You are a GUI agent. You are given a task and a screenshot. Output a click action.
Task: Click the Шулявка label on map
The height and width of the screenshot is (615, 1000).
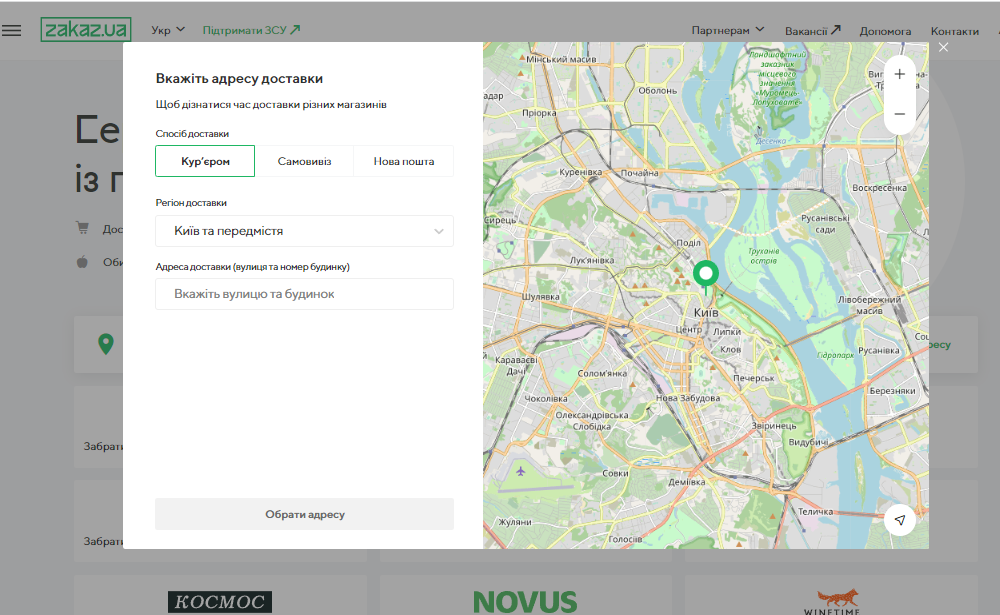[x=541, y=297]
